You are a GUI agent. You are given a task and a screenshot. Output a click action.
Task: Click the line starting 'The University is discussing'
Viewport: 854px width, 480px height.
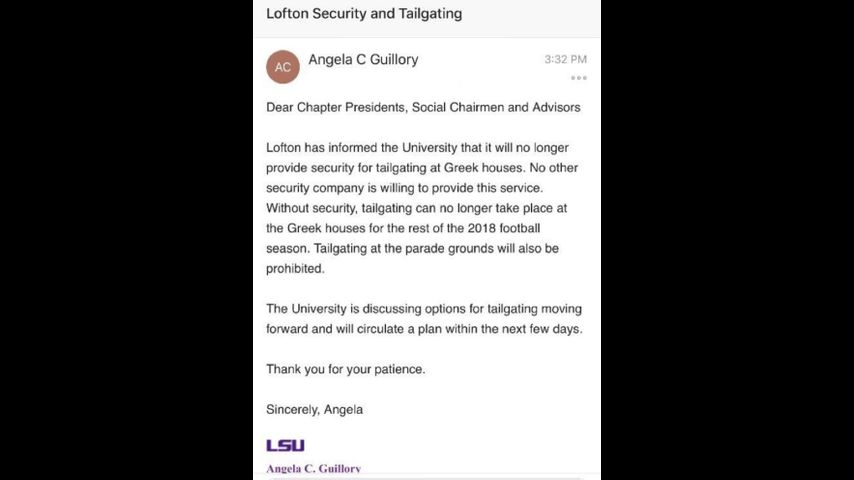tap(423, 309)
